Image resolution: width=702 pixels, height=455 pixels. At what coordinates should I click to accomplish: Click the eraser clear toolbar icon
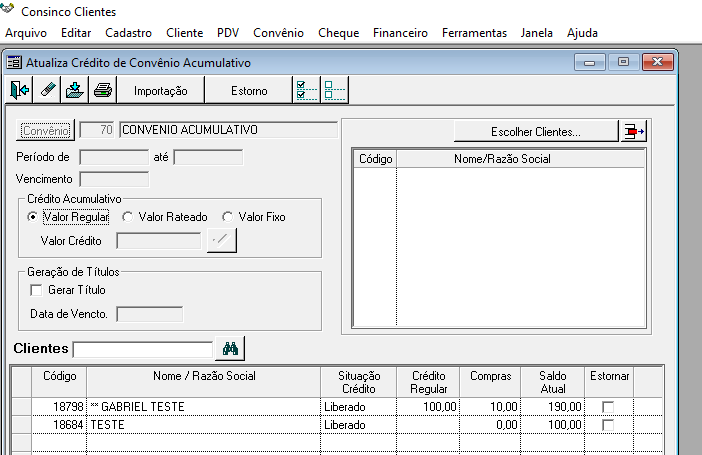47,90
